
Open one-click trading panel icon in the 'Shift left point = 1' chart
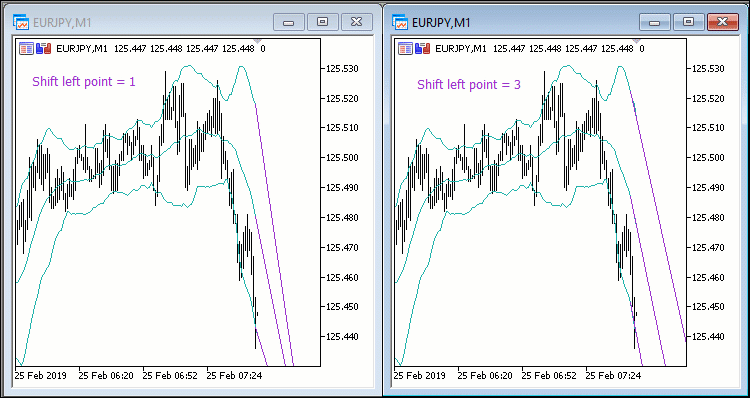point(26,48)
